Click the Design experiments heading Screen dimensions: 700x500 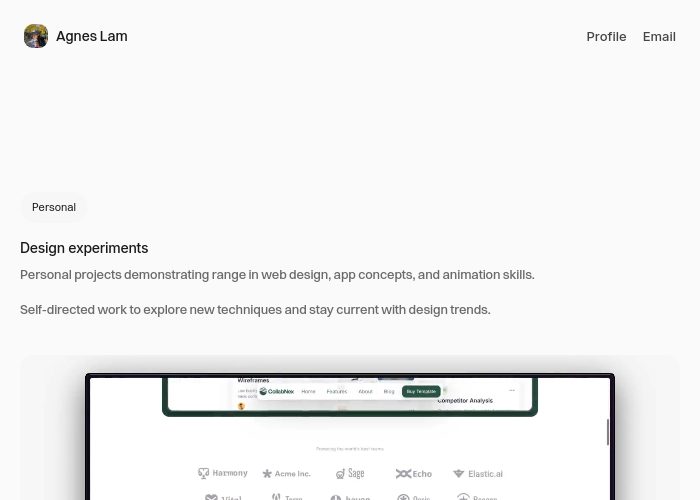point(84,248)
